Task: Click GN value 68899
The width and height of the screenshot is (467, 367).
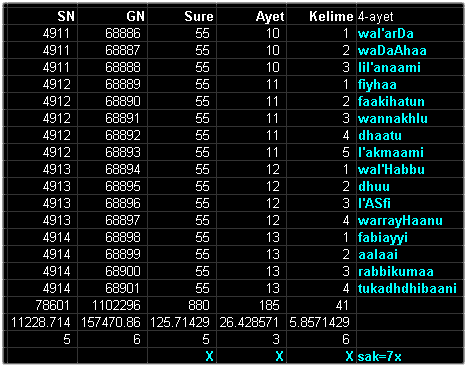Action: 123,254
